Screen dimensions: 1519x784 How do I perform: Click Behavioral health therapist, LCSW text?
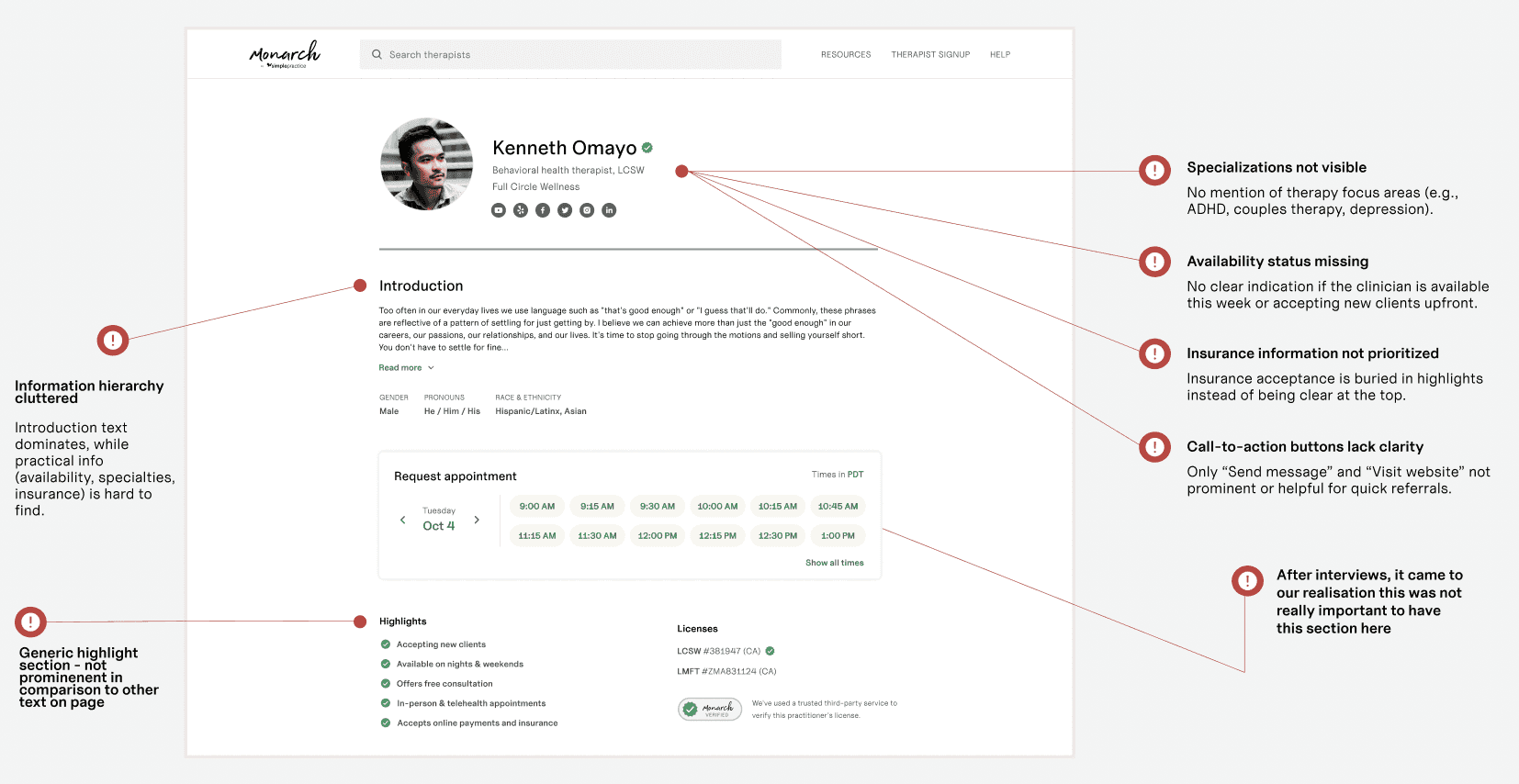[x=568, y=170]
